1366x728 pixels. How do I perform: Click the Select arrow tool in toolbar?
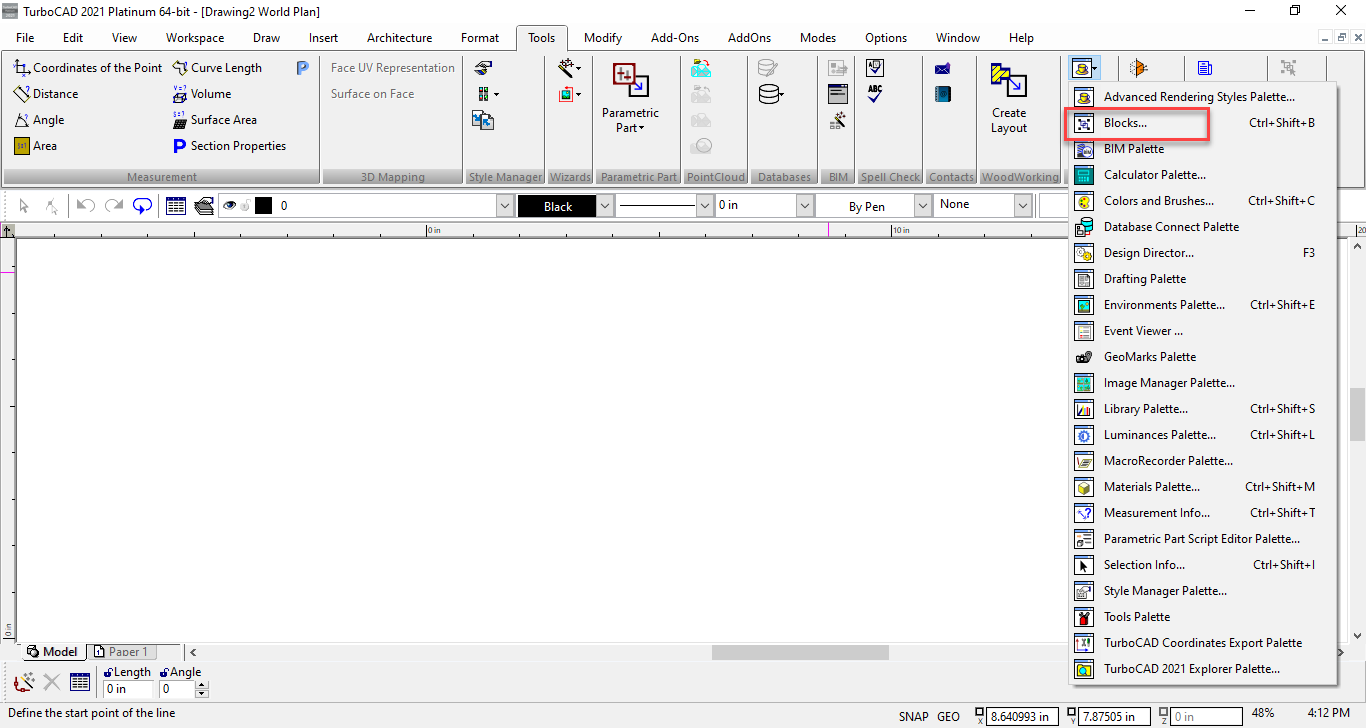(x=24, y=206)
